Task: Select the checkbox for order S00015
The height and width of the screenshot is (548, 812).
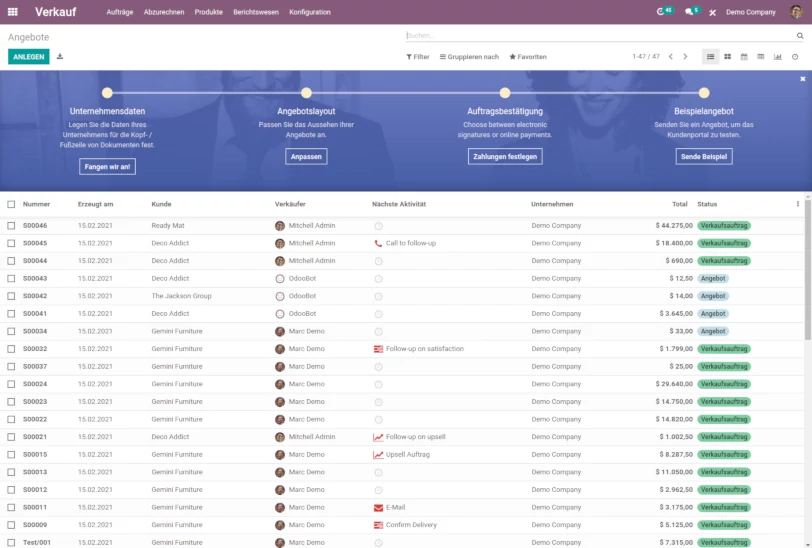Action: 11,455
